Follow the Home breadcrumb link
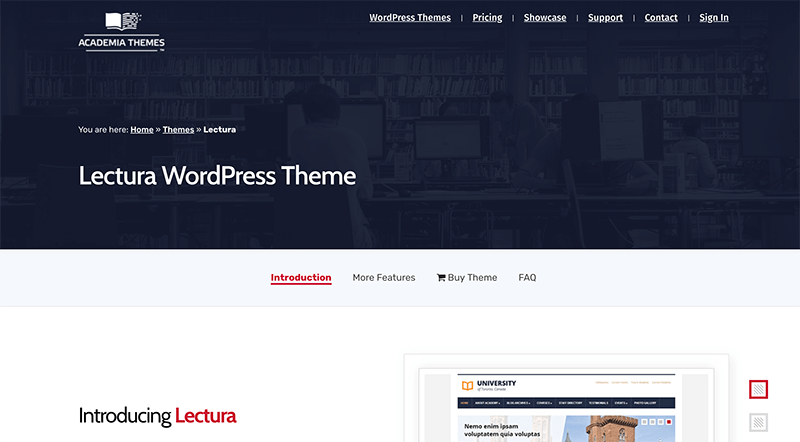Image resolution: width=800 pixels, height=442 pixels. [x=142, y=130]
